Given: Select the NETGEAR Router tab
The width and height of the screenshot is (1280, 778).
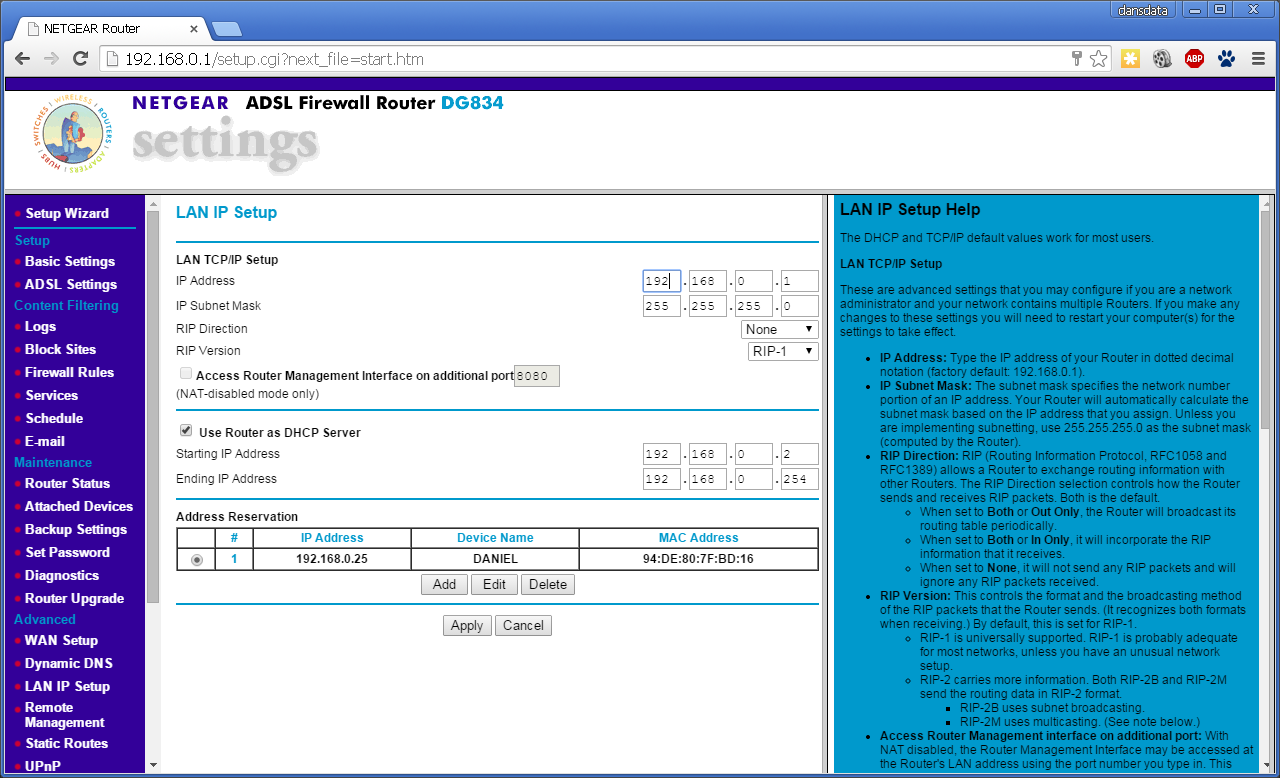Looking at the screenshot, I should (x=110, y=28).
